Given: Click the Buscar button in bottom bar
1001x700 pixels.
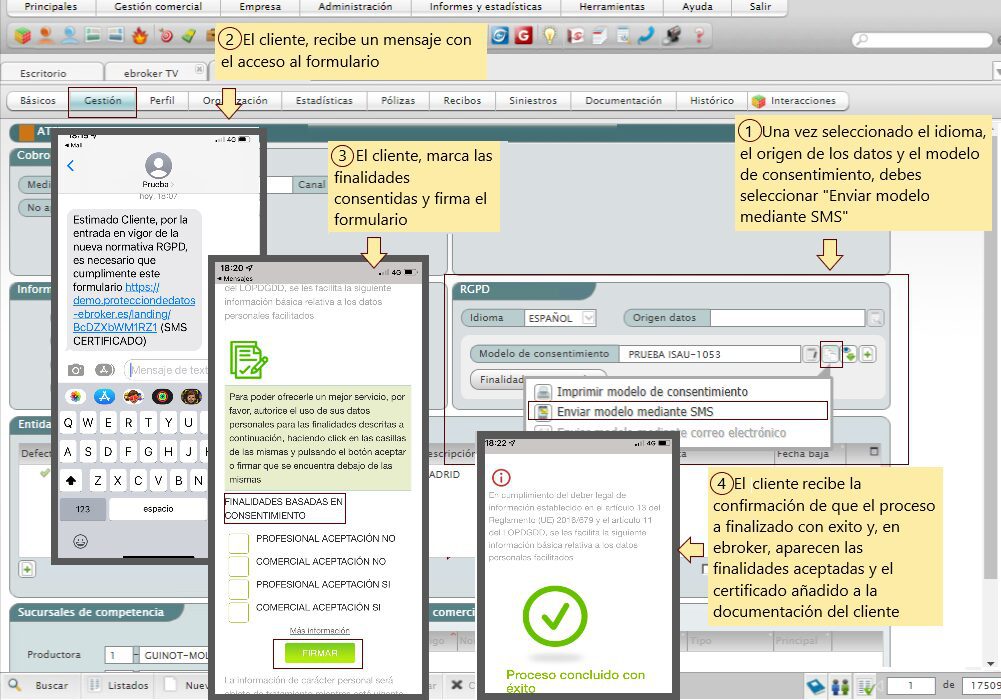Looking at the screenshot, I should point(40,685).
